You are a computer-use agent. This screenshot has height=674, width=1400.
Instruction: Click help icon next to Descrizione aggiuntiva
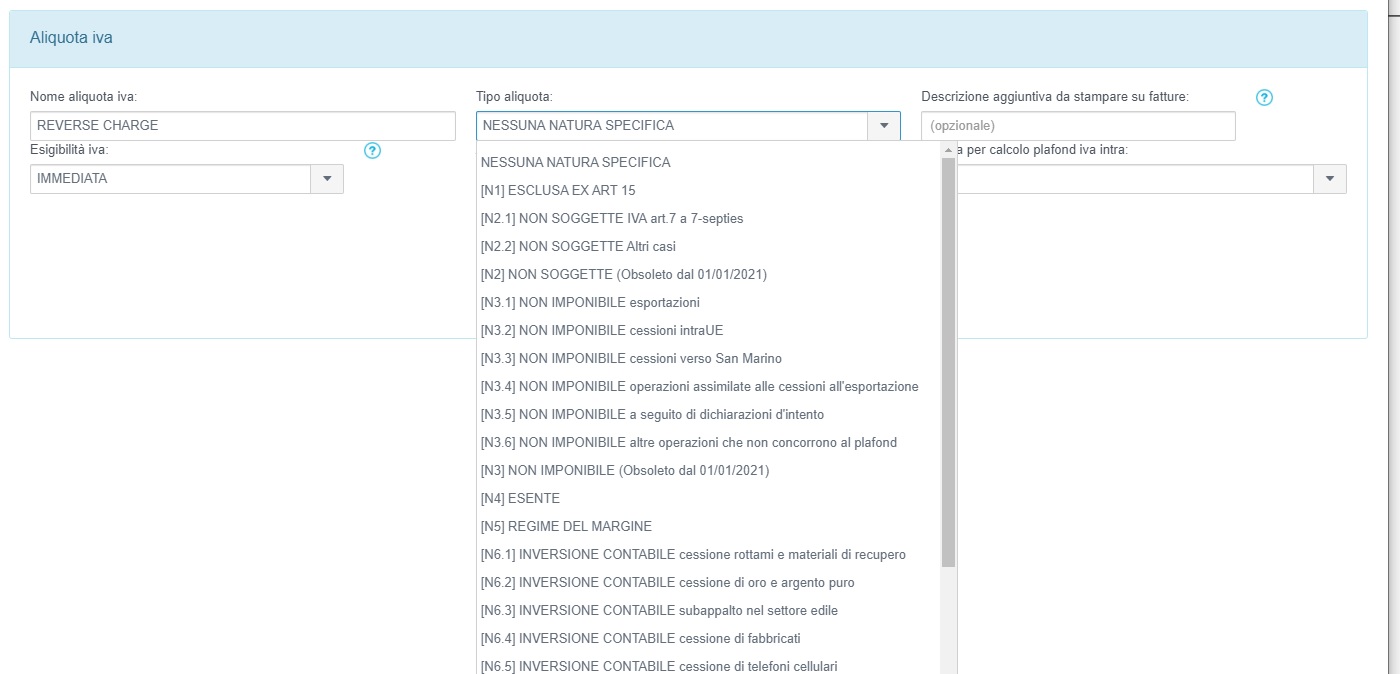pyautogui.click(x=1264, y=97)
